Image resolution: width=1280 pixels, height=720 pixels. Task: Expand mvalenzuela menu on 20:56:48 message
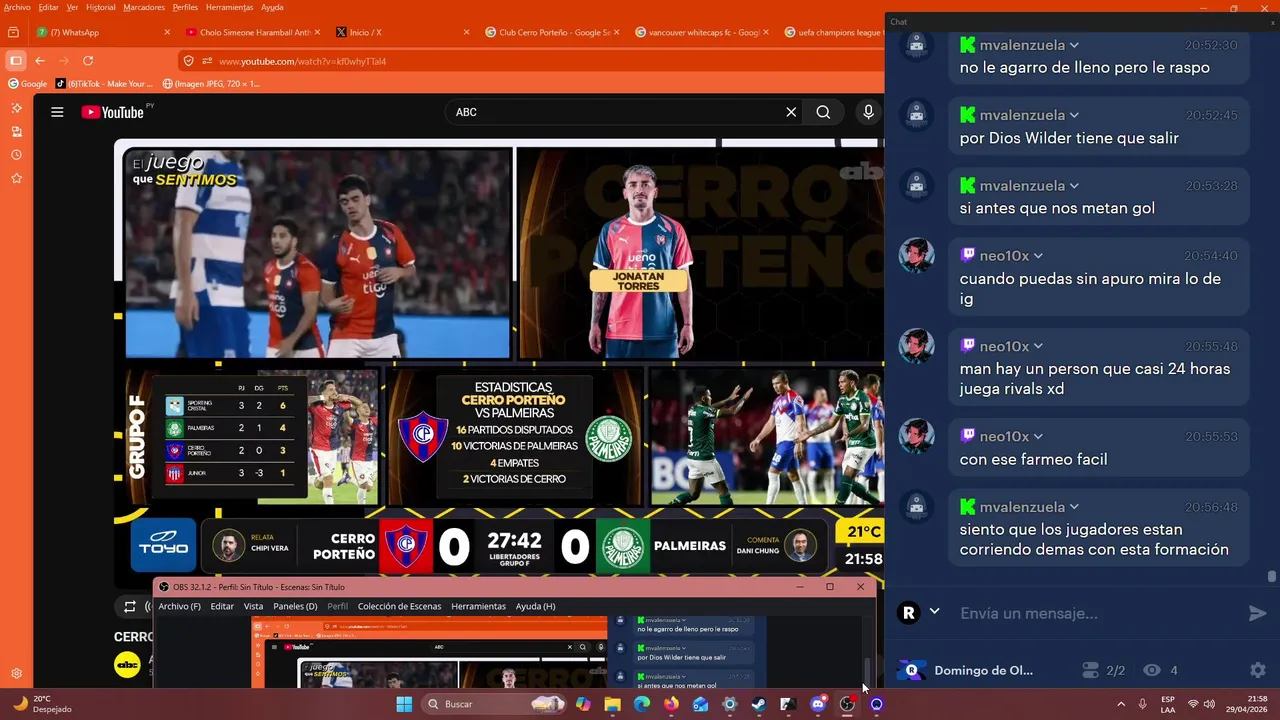(x=1074, y=507)
